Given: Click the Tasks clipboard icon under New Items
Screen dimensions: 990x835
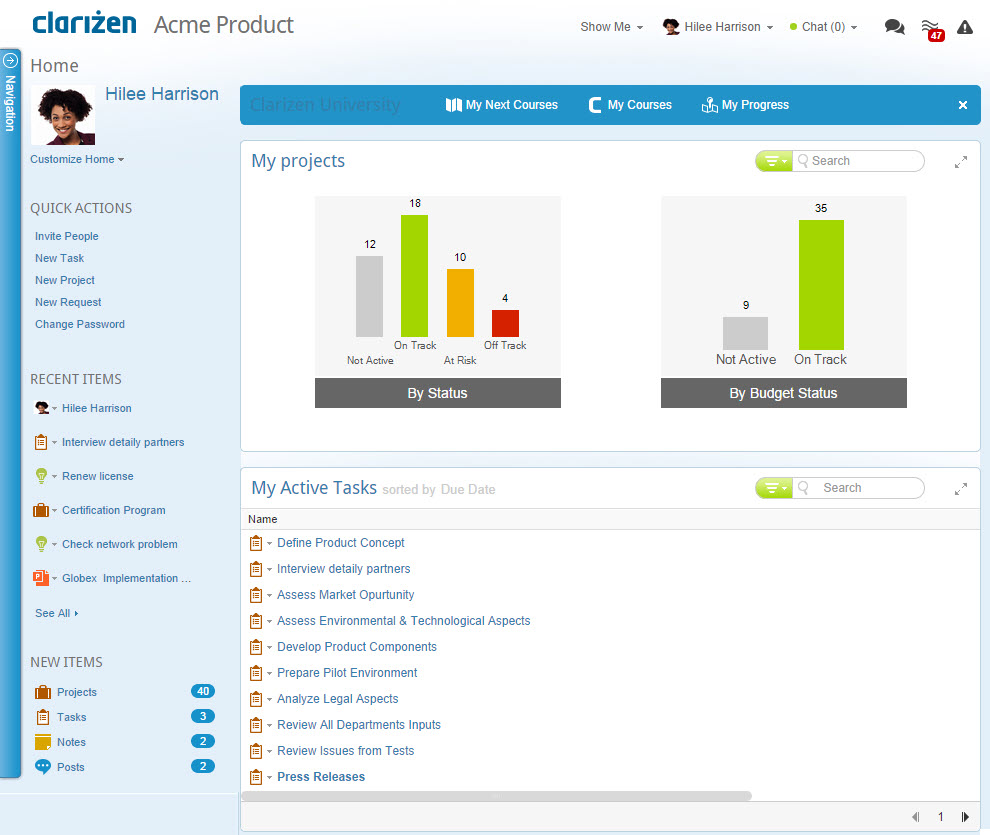Looking at the screenshot, I should (43, 717).
